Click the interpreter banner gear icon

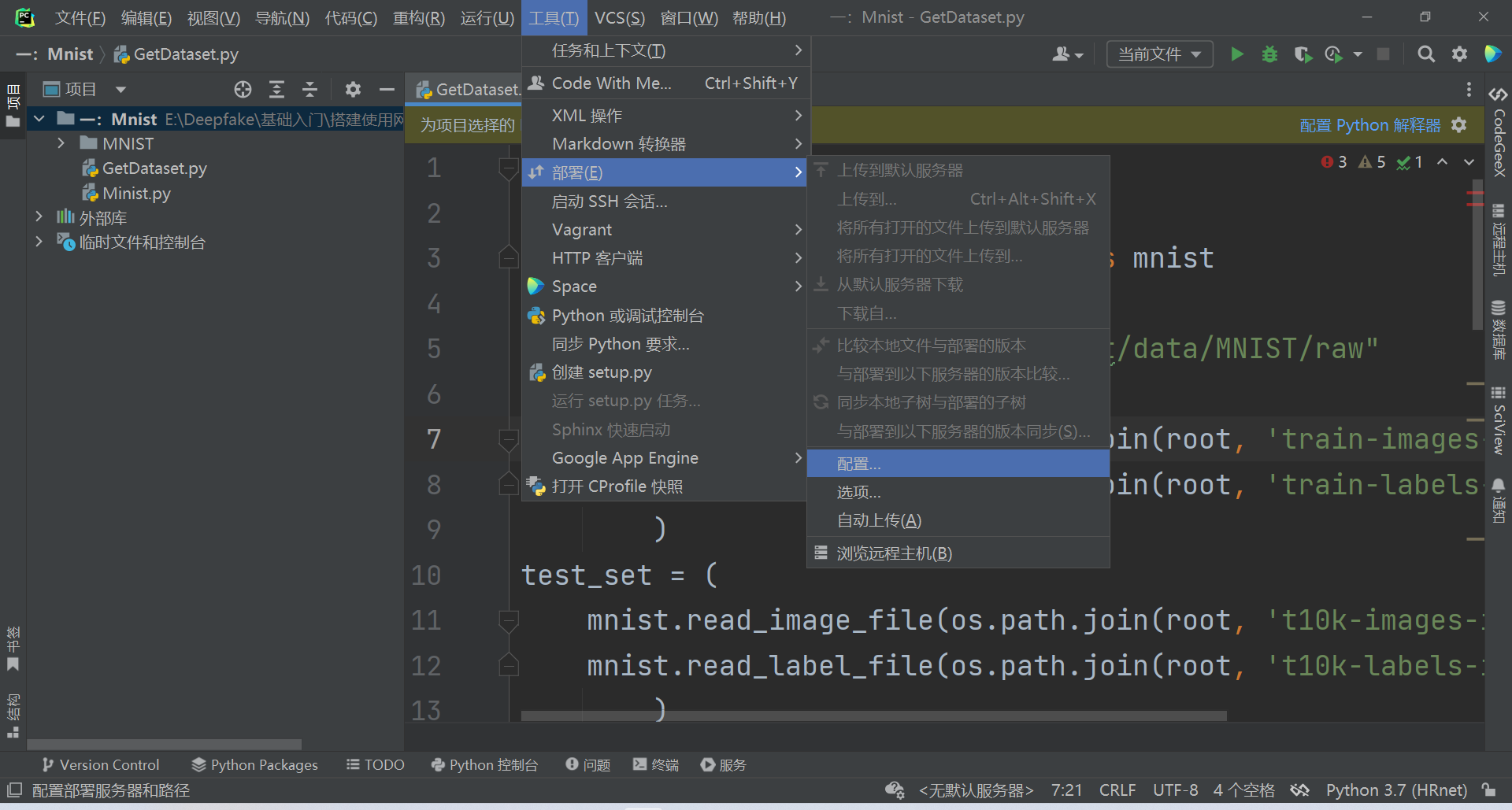[x=1459, y=124]
